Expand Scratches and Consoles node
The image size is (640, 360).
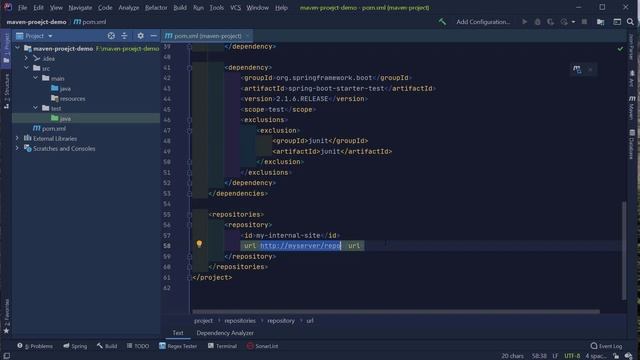click(x=17, y=149)
